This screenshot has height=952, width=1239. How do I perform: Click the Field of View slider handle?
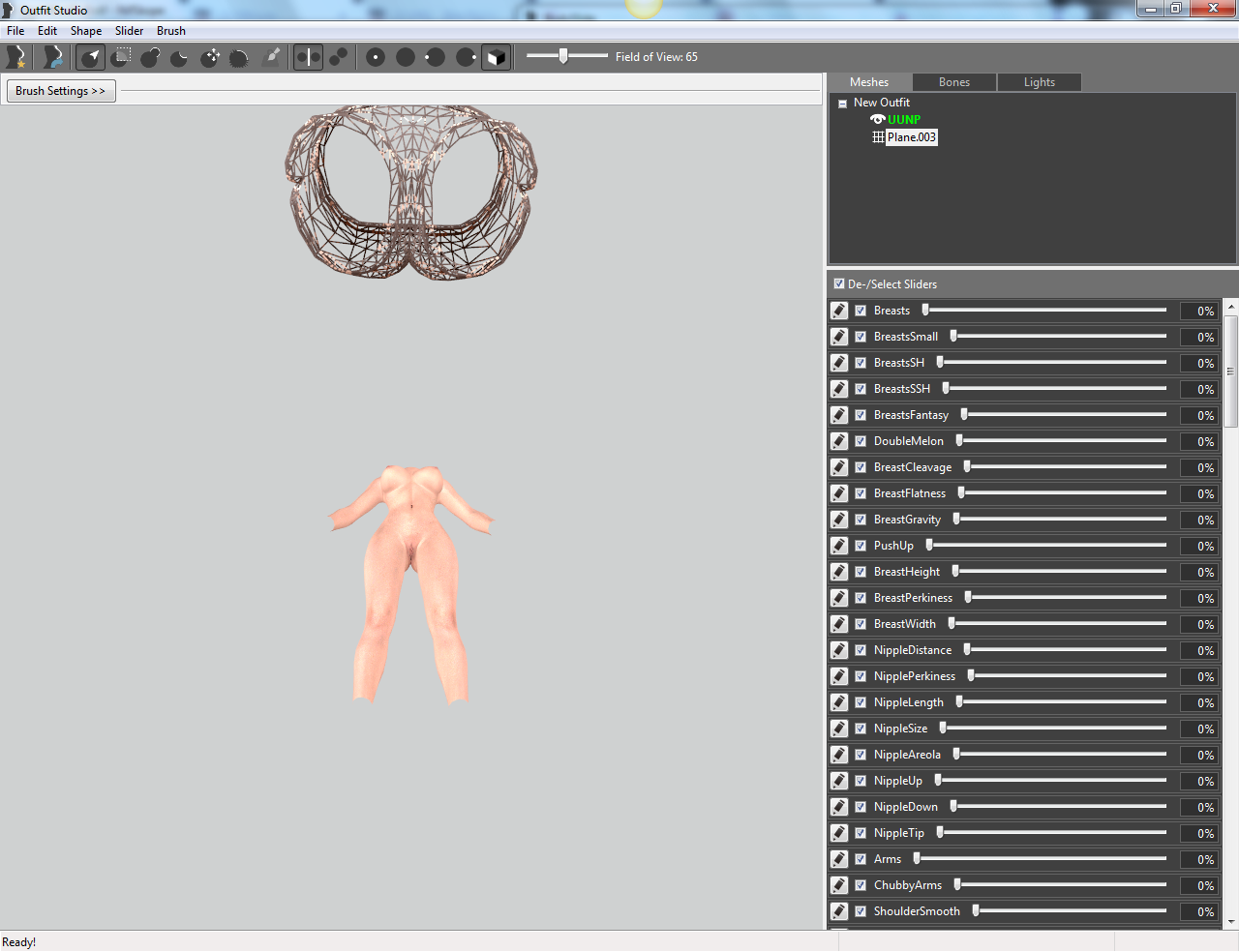(x=563, y=56)
